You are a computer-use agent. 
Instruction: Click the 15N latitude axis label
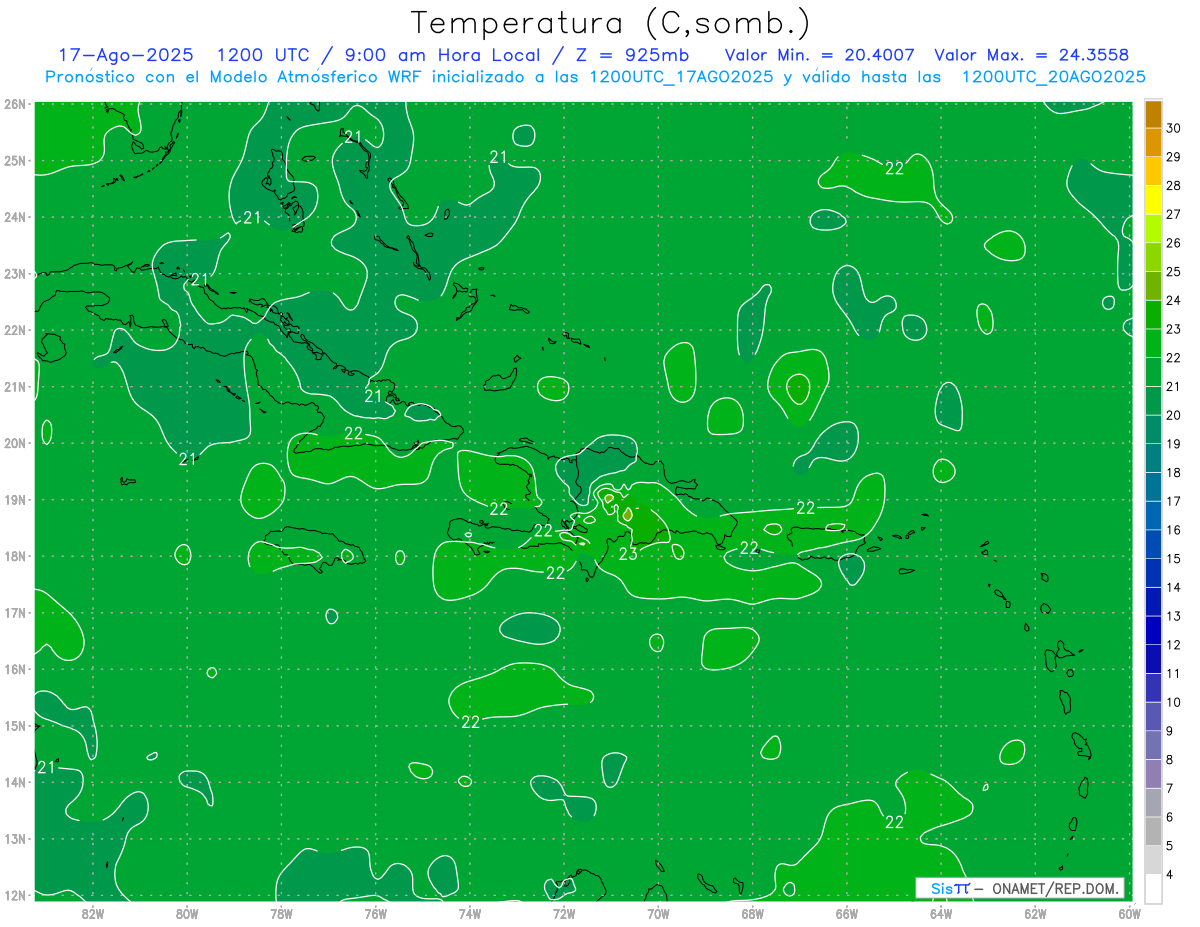click(15, 725)
